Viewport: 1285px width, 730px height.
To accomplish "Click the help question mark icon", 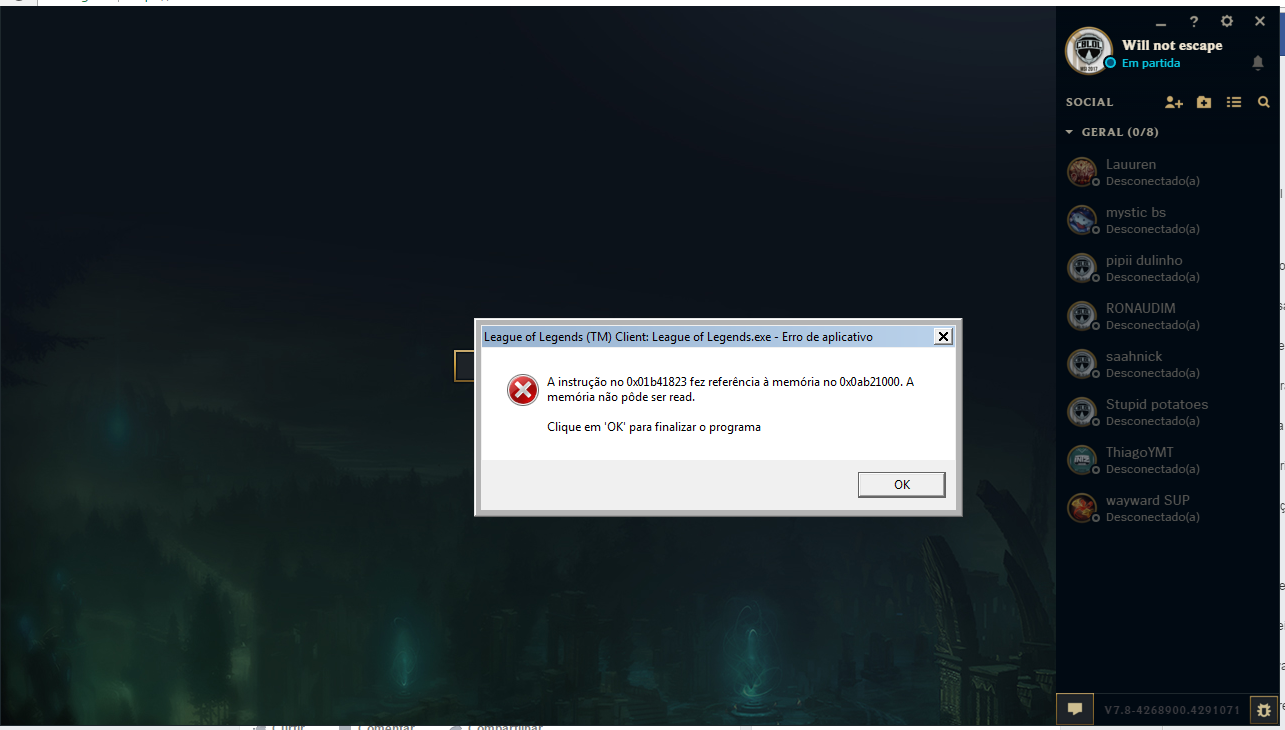I will point(1194,21).
